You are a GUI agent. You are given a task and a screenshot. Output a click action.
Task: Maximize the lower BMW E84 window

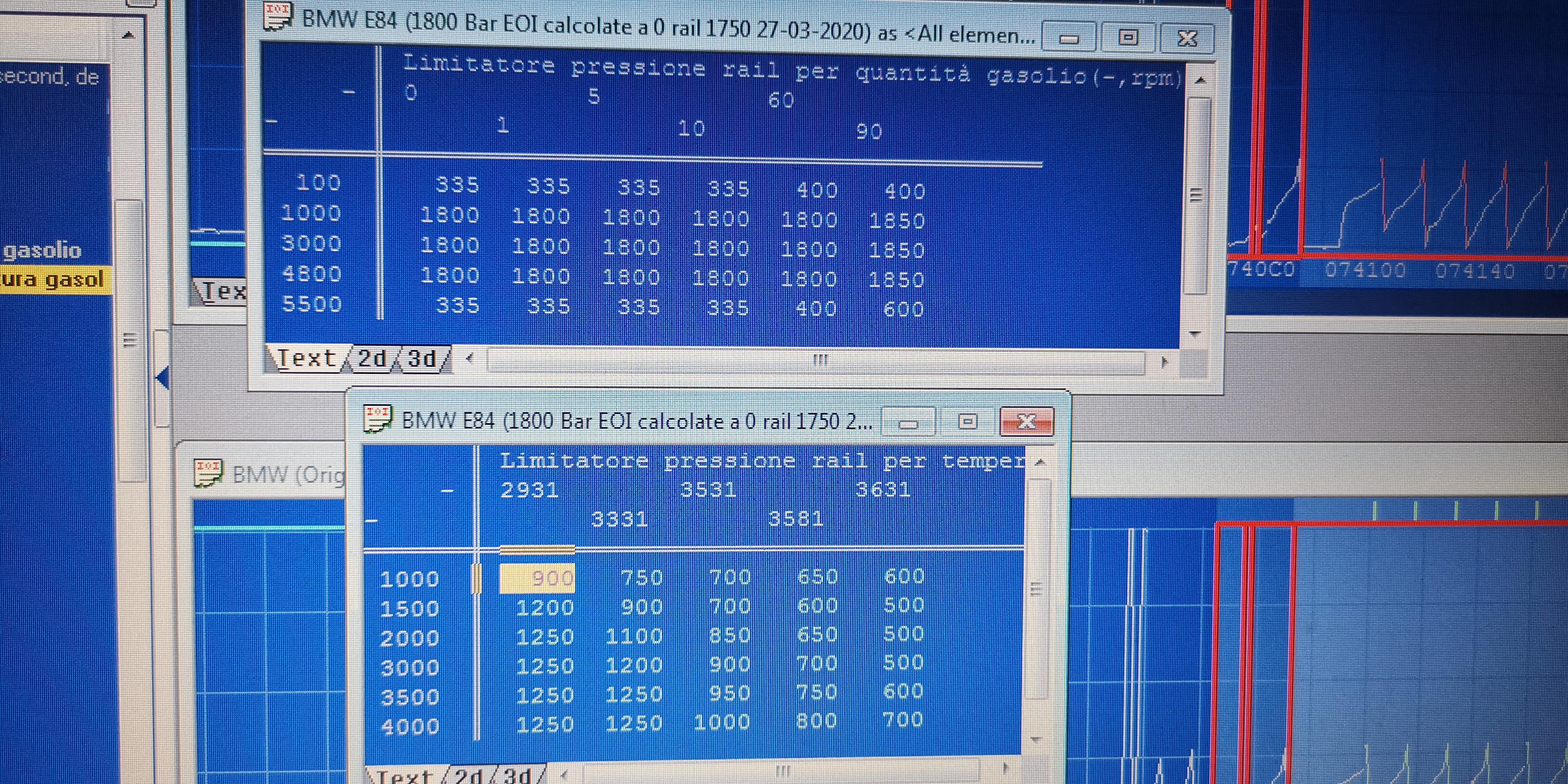pos(967,421)
